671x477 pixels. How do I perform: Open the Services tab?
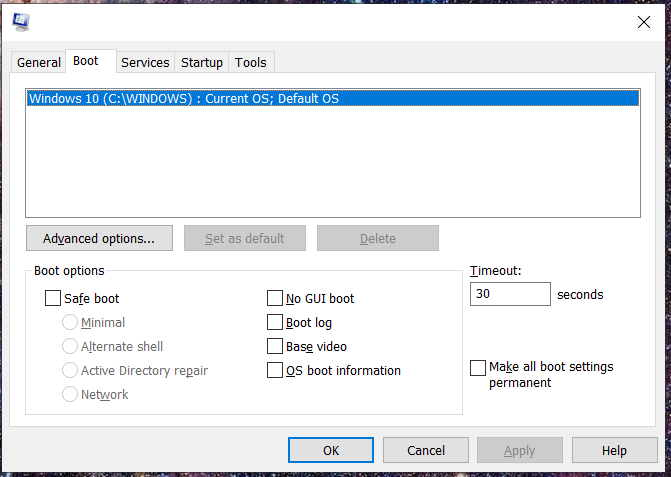(x=145, y=62)
